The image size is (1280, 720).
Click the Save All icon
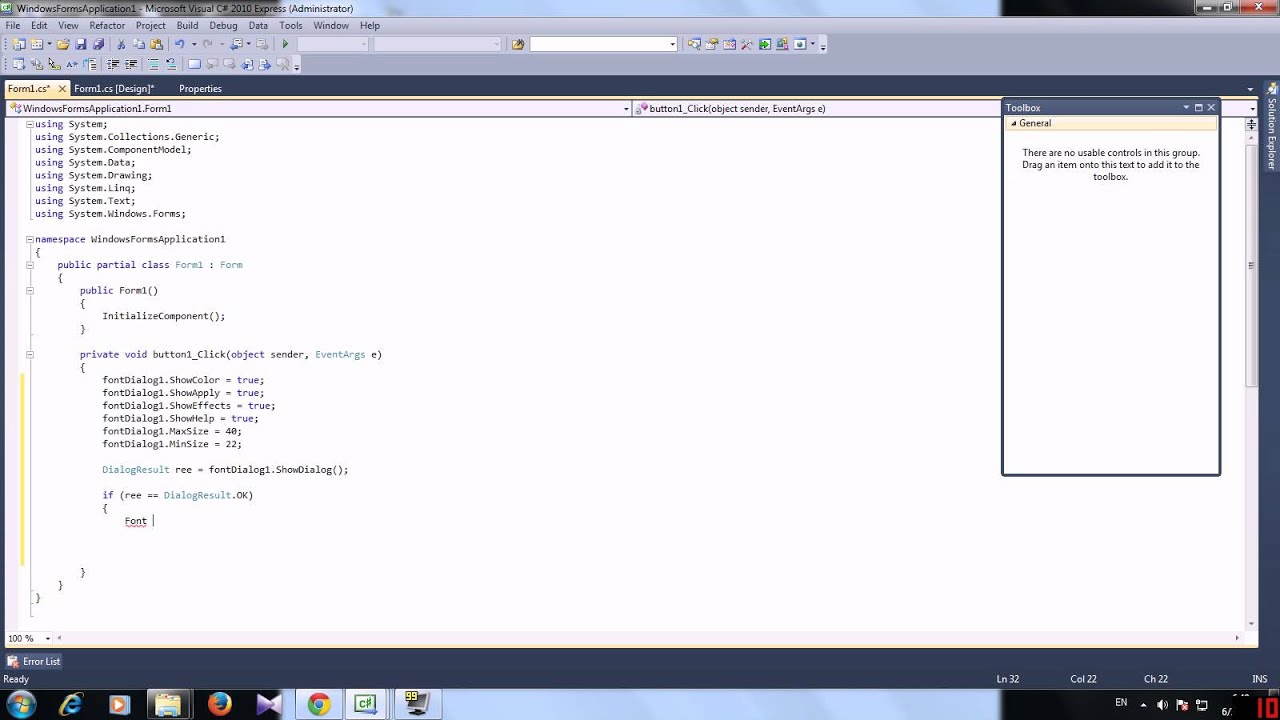pyautogui.click(x=98, y=44)
